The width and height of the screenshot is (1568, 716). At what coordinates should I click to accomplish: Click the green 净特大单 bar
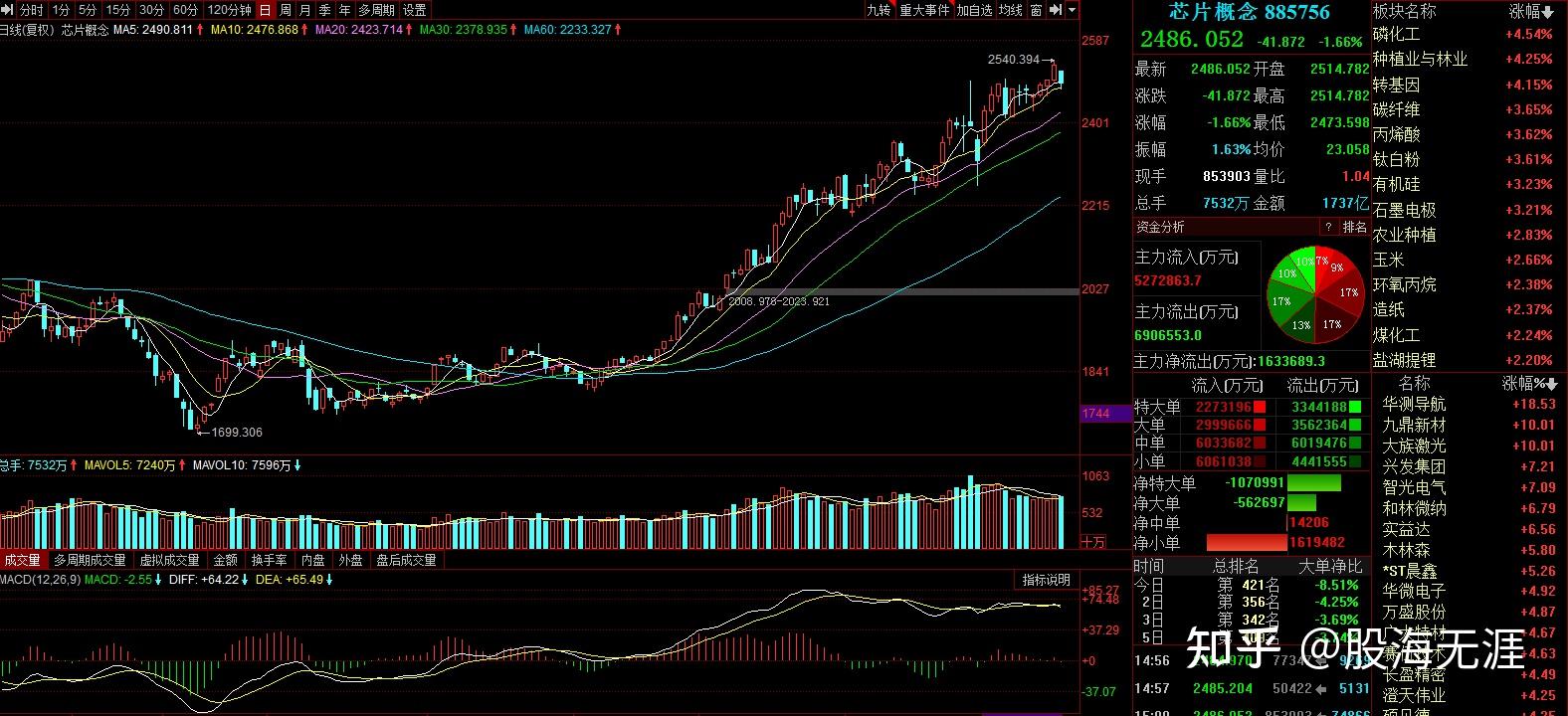coord(1313,483)
